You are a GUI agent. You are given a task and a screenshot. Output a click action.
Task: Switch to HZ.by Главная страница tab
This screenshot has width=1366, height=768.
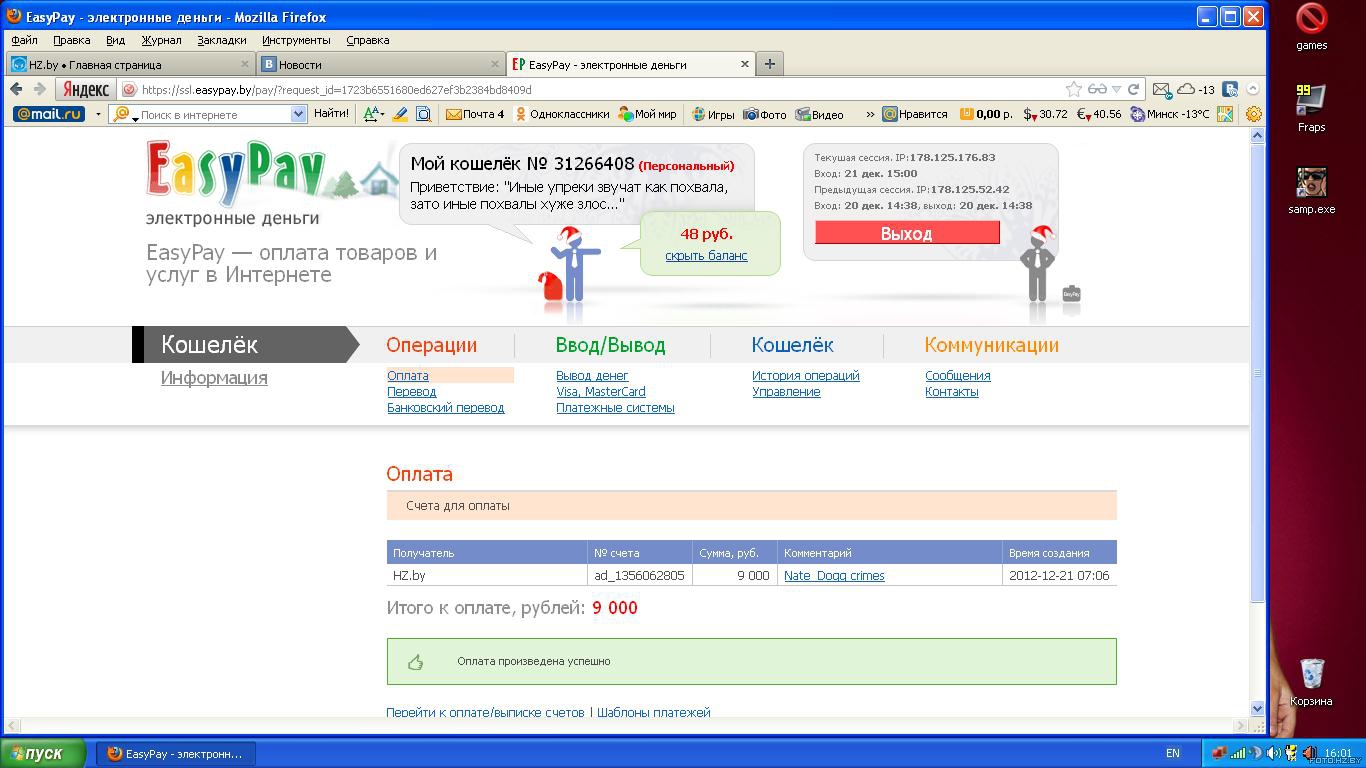[129, 64]
